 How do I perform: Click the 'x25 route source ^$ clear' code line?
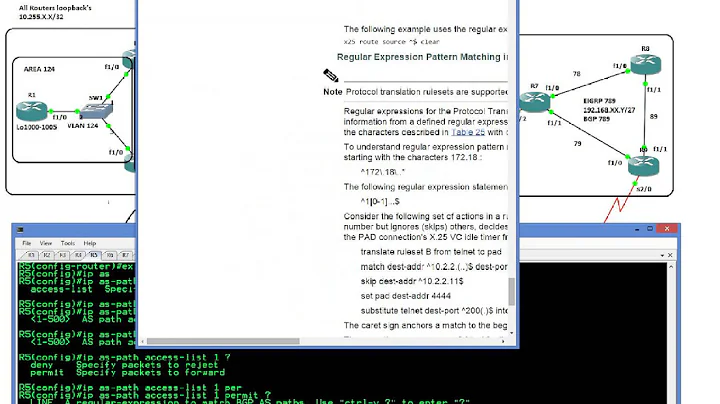click(x=392, y=42)
